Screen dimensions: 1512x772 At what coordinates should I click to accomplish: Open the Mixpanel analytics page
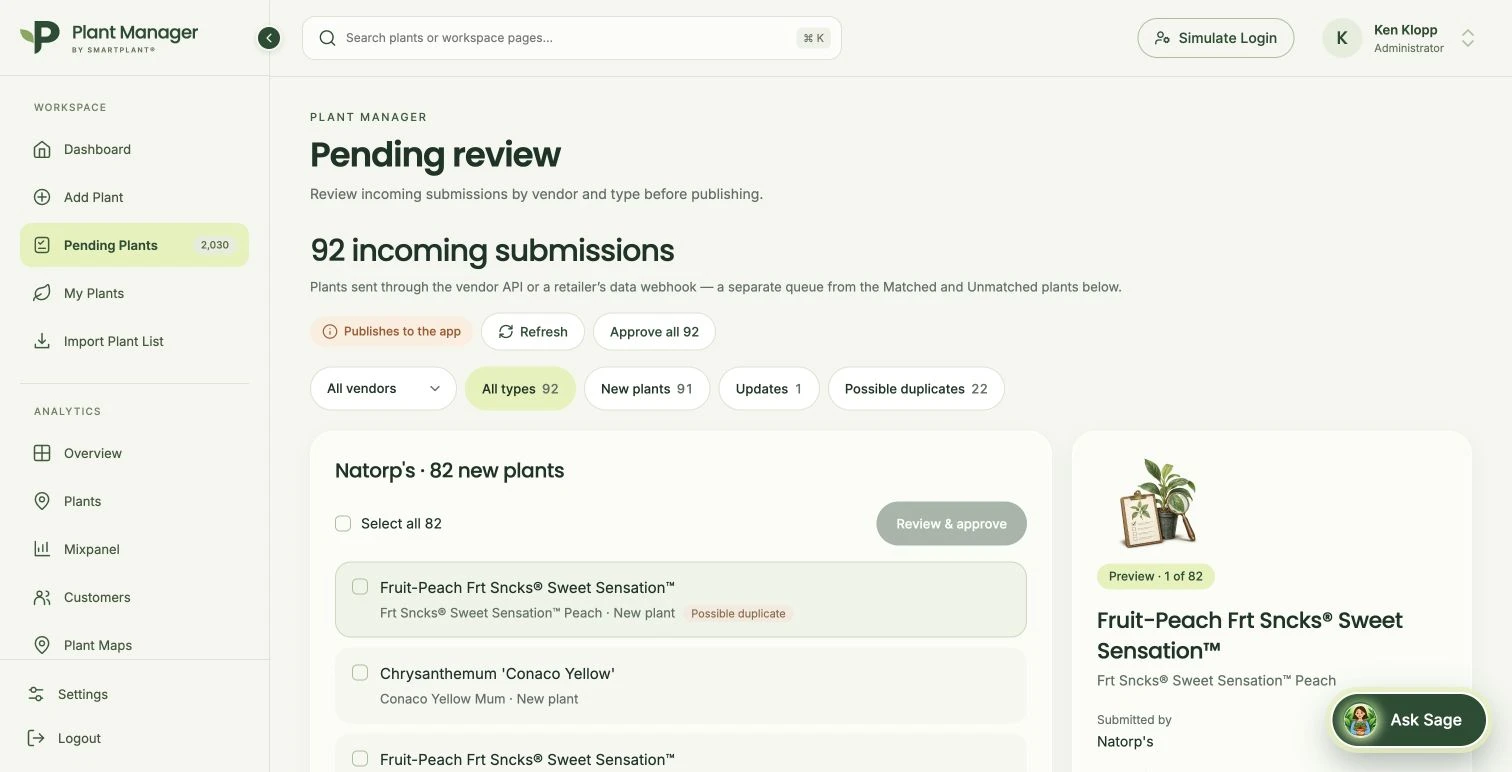(134, 549)
